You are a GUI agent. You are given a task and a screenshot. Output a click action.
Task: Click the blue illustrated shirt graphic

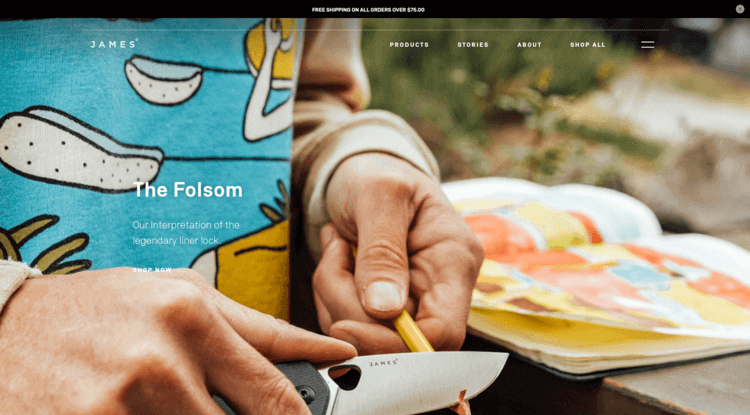pos(143,143)
